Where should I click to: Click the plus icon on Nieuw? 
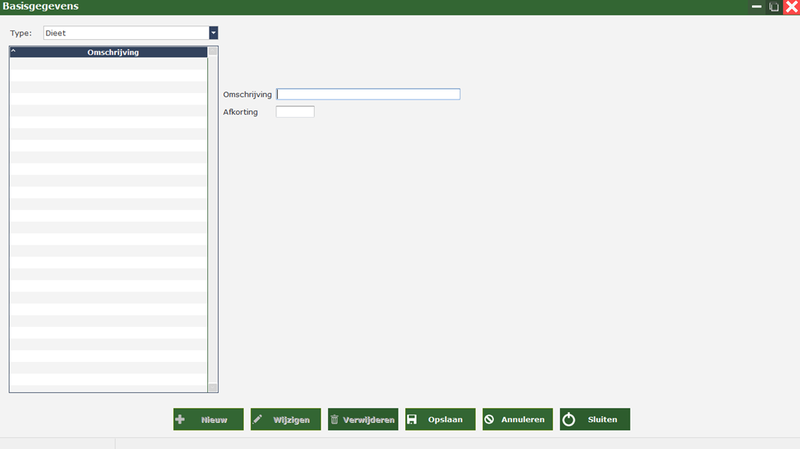pyautogui.click(x=180, y=419)
